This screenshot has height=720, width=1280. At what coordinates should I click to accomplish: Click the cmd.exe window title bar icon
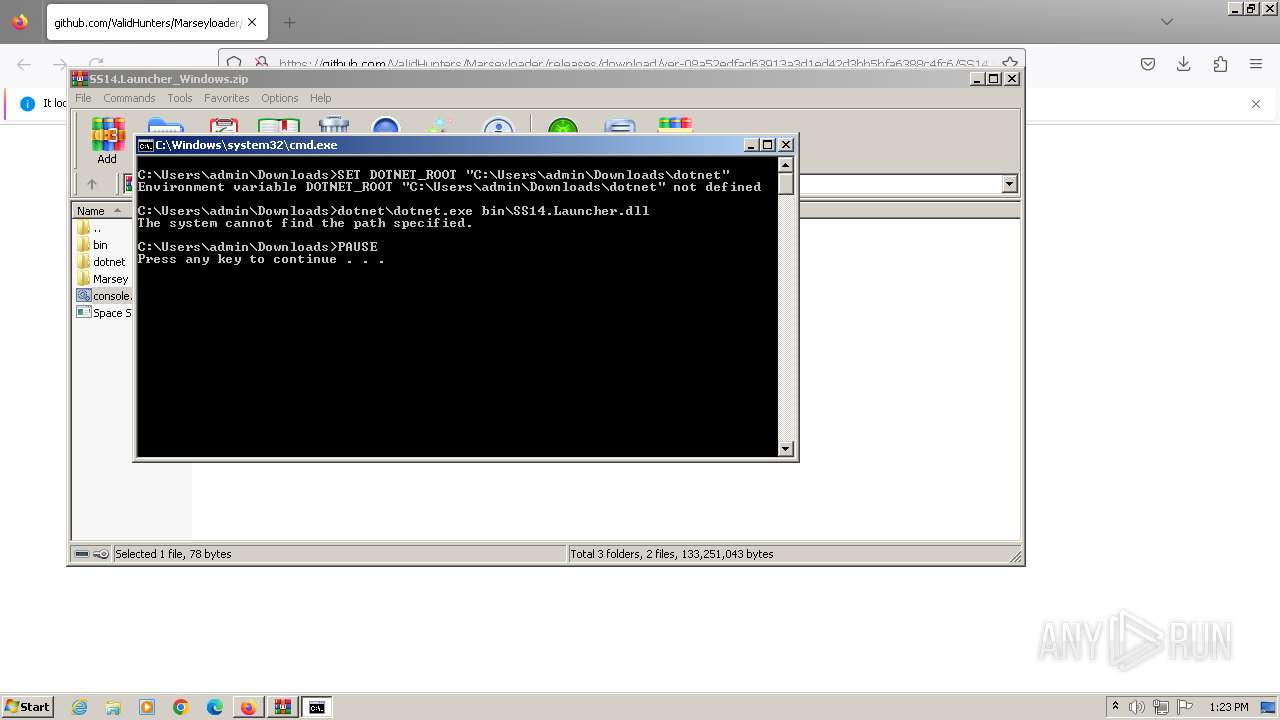coord(145,145)
